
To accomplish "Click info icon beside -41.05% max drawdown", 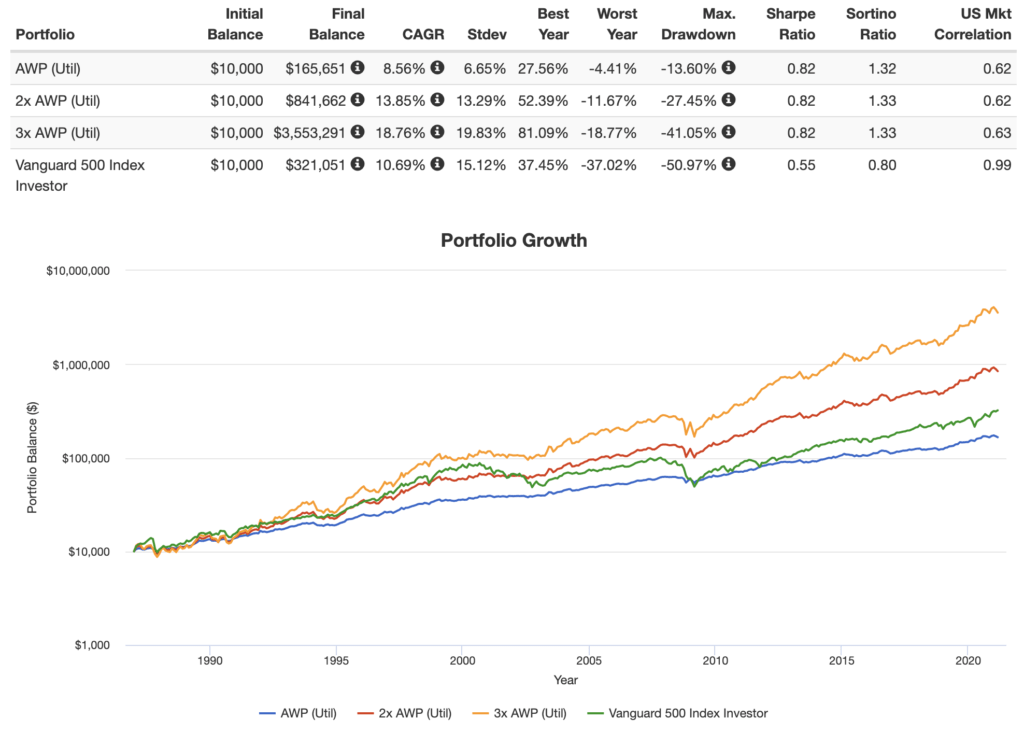I will (729, 132).
